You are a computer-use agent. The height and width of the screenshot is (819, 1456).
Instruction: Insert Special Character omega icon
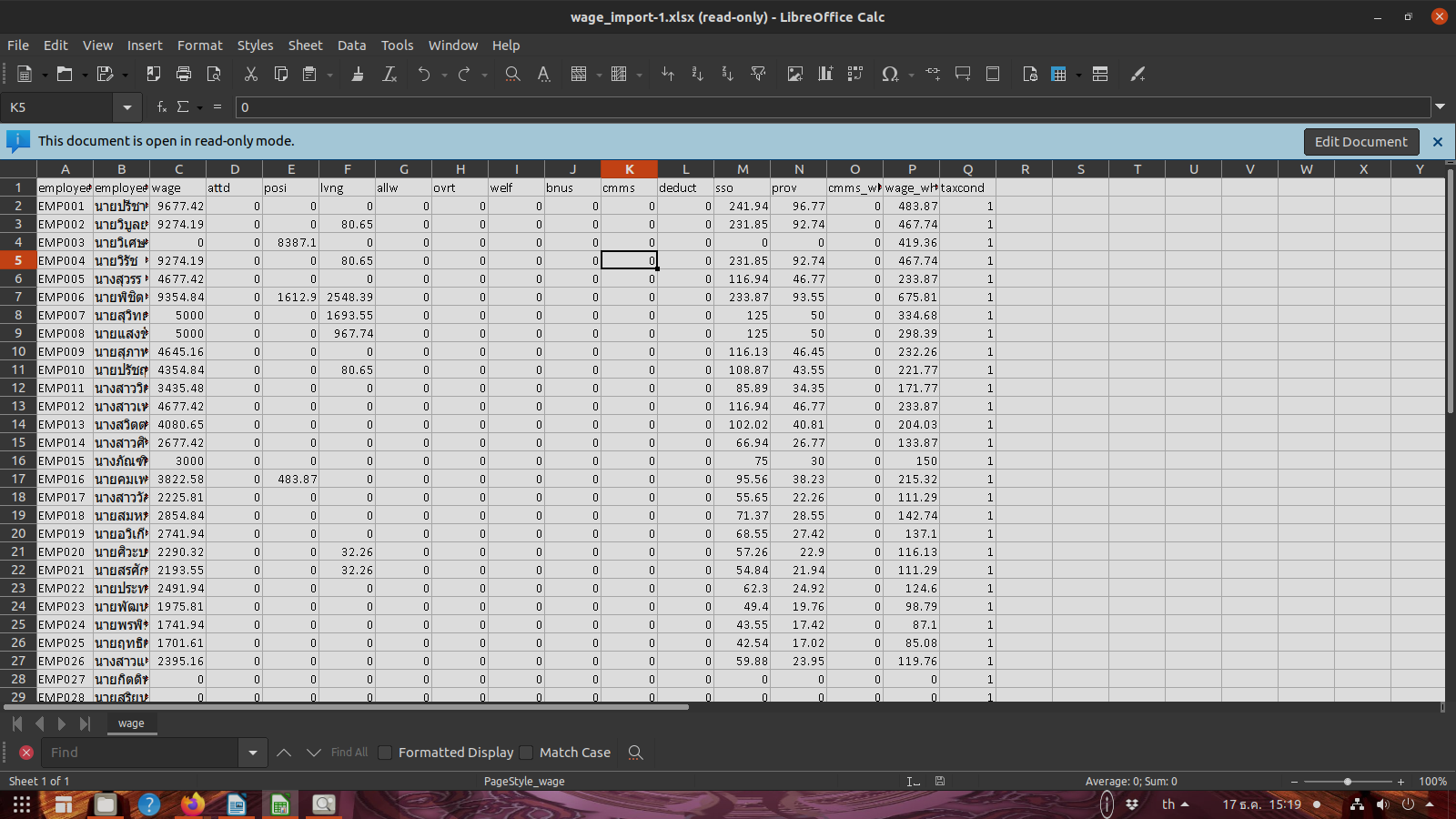(890, 75)
